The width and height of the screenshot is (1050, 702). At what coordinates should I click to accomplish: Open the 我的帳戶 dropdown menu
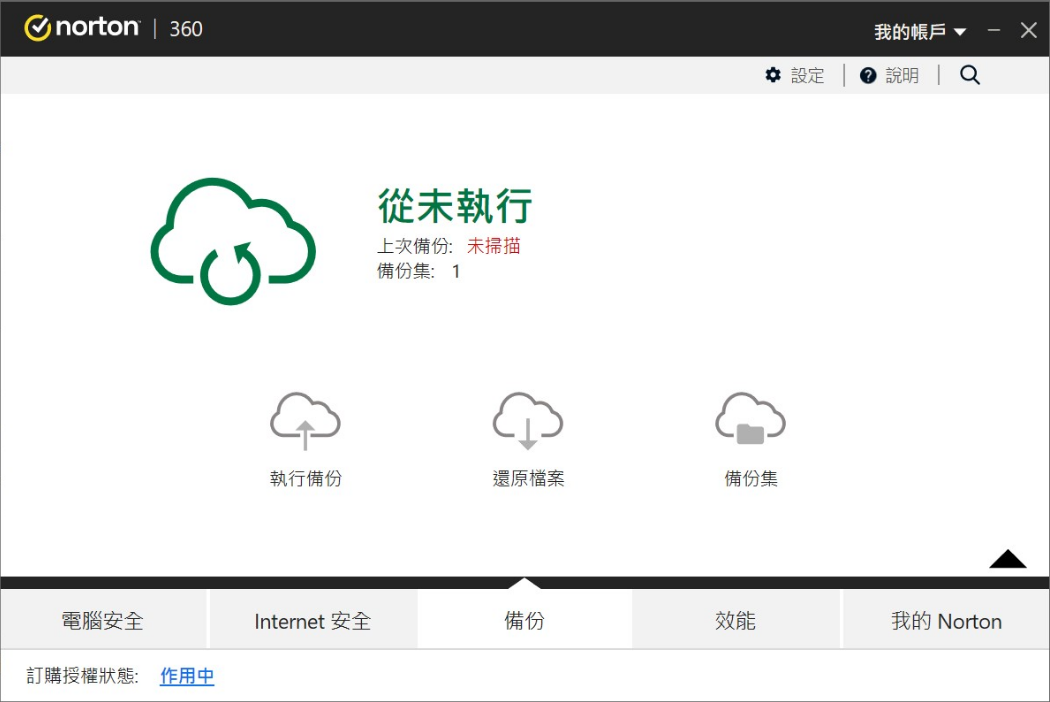920,31
